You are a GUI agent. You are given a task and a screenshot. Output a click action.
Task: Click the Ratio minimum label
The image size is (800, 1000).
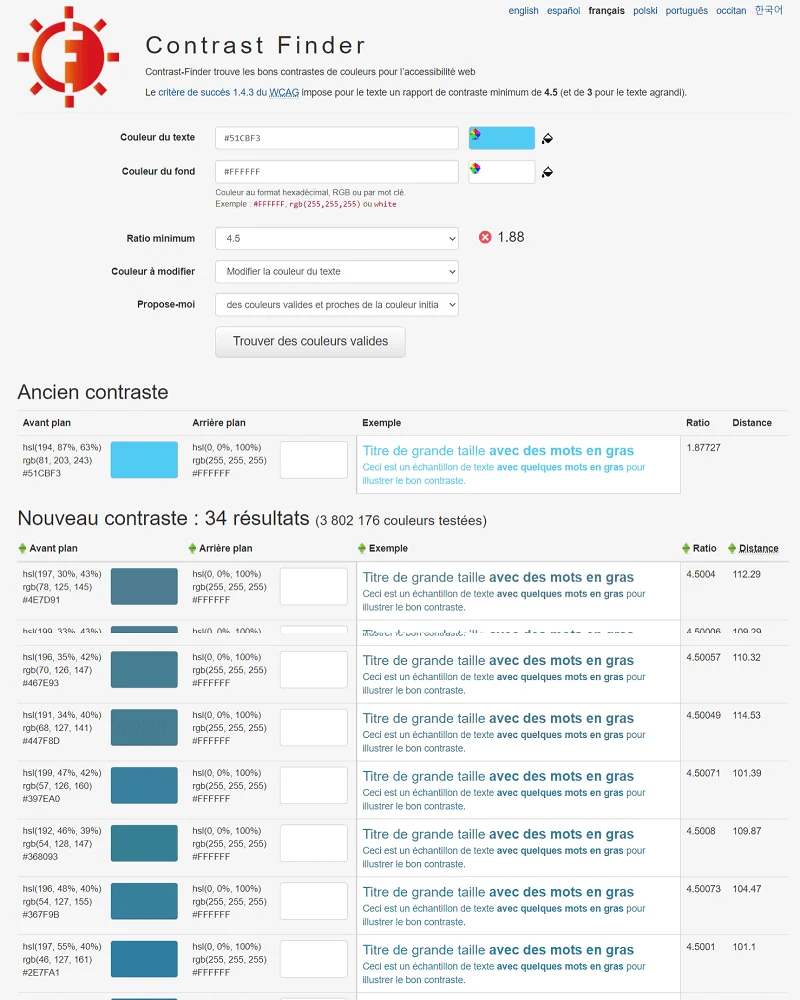coord(161,239)
